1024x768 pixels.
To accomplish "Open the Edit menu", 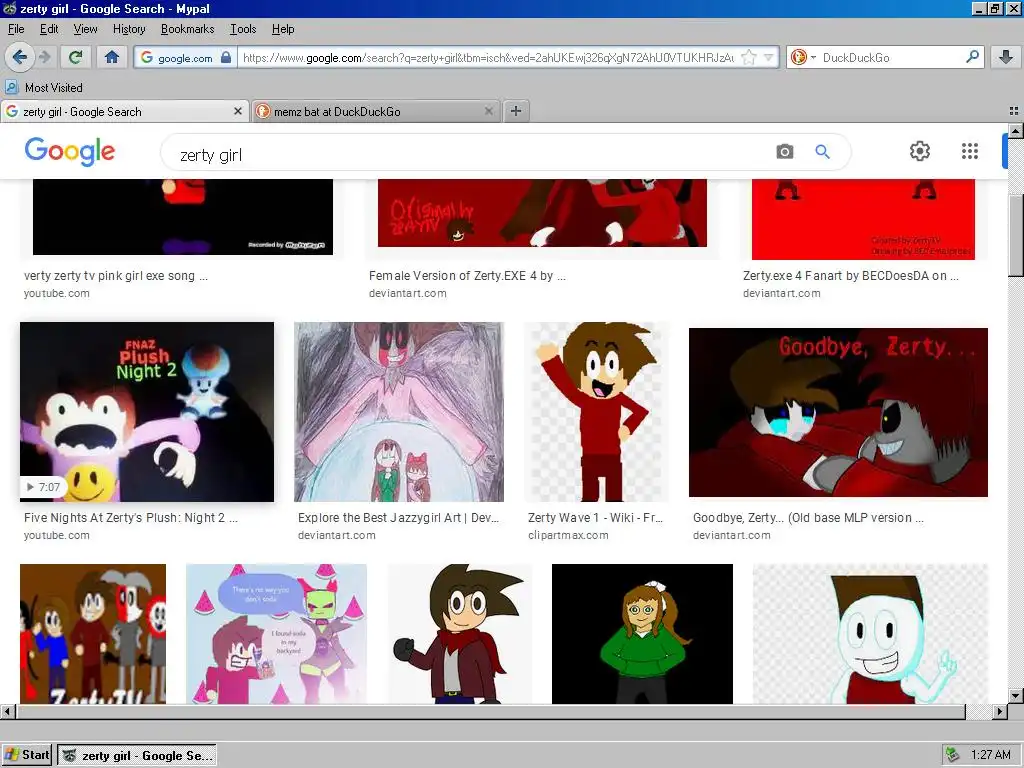I will coord(49,29).
